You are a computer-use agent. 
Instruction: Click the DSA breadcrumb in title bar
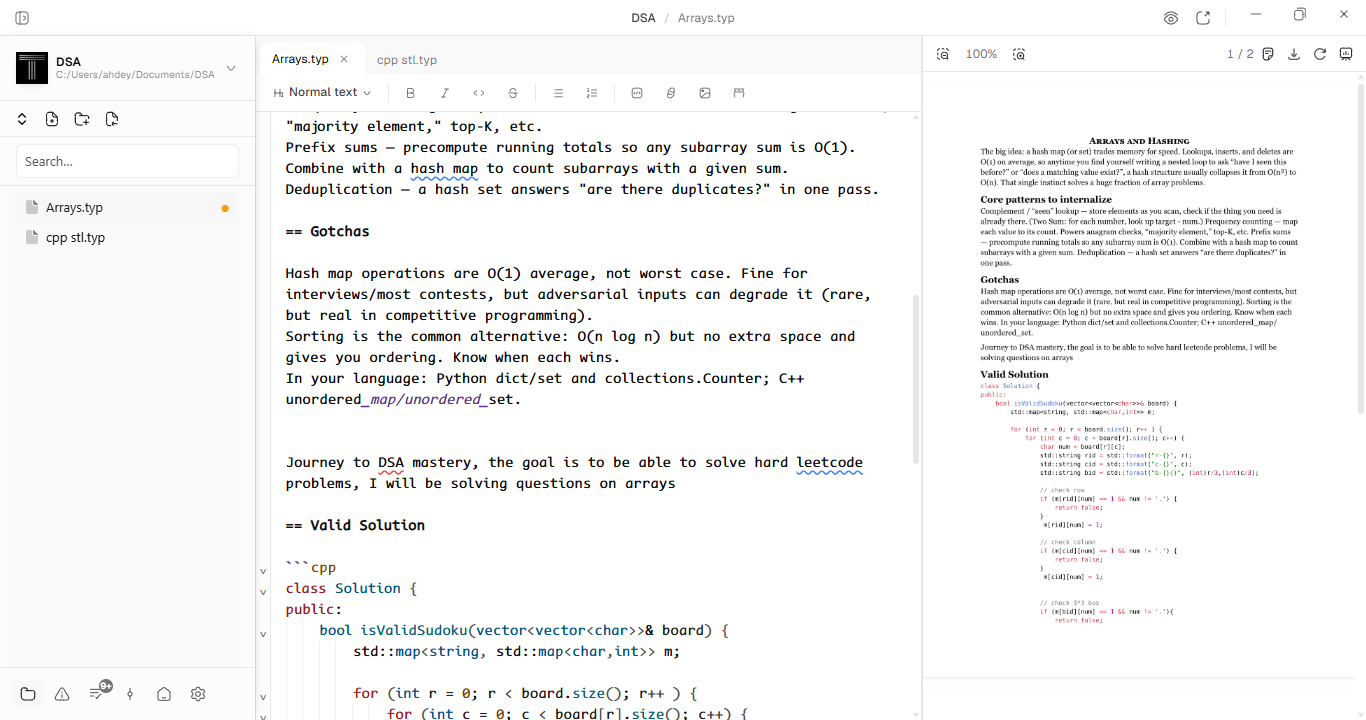click(x=643, y=18)
